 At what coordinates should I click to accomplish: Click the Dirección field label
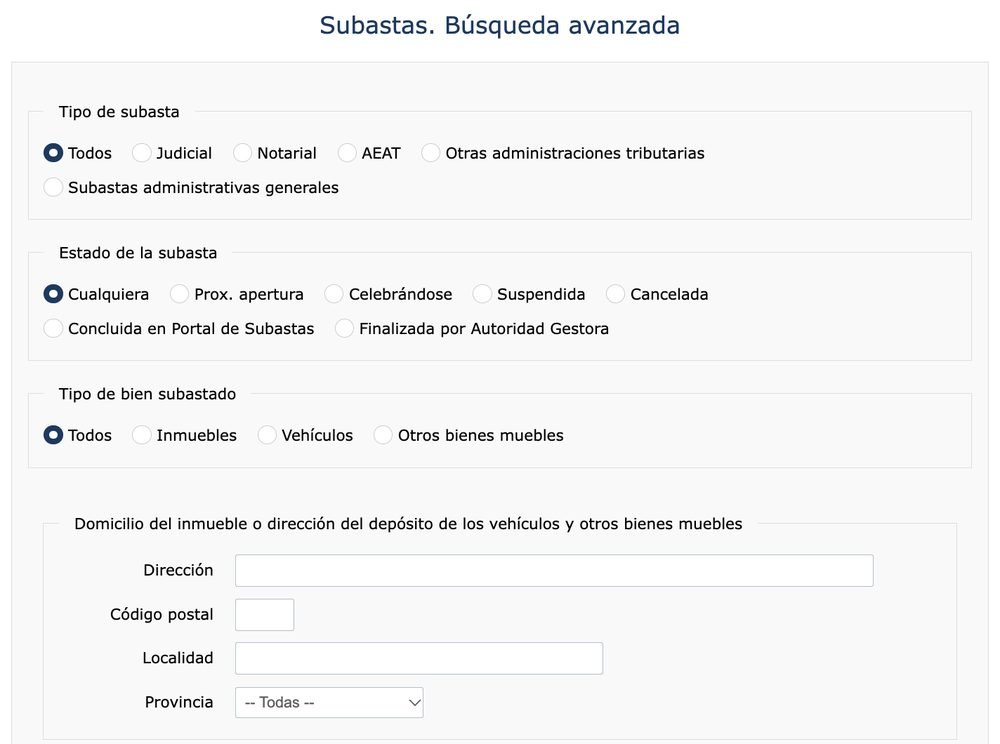pyautogui.click(x=178, y=570)
